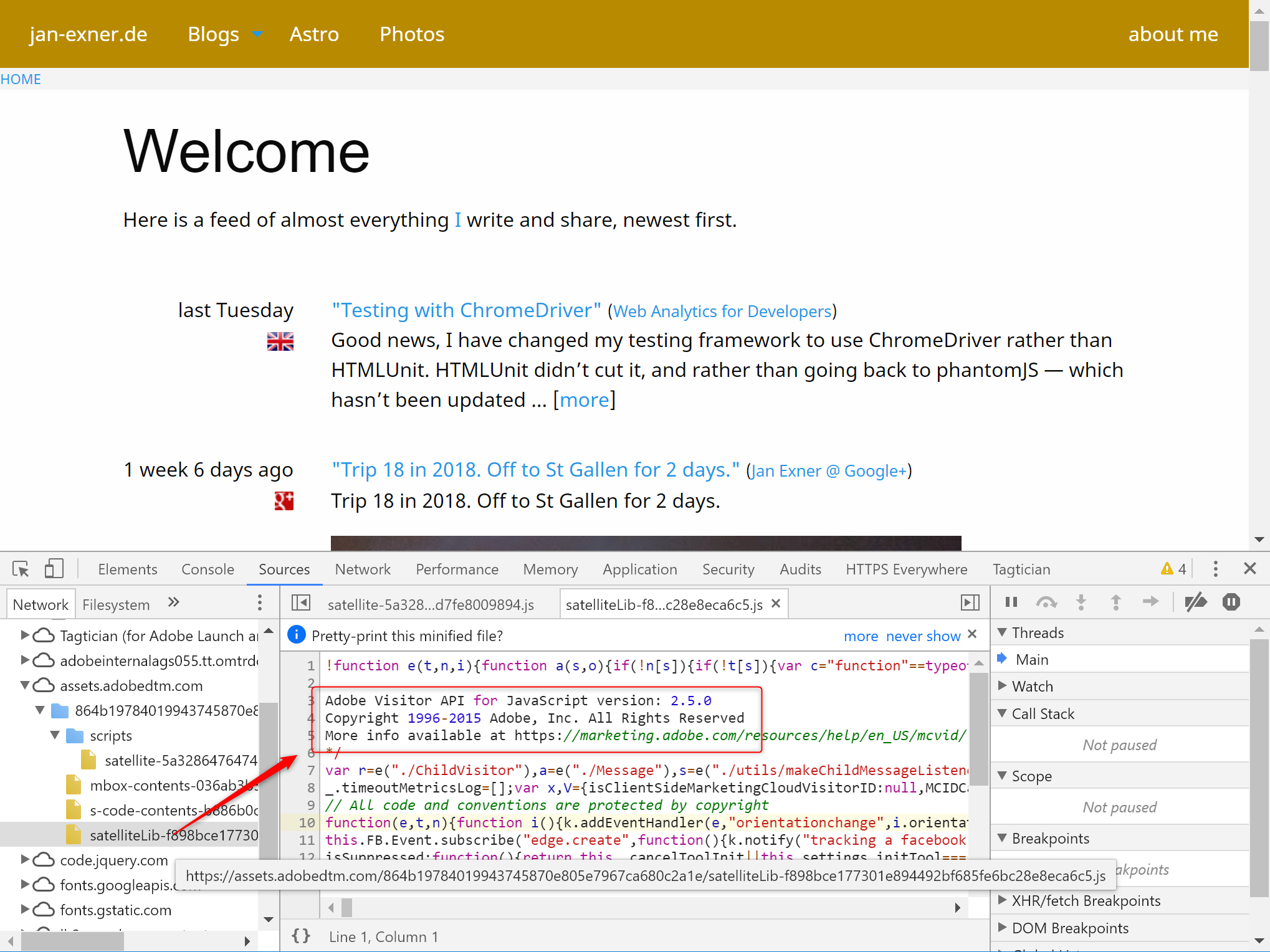Toggle pause on exceptions icon
The width and height of the screenshot is (1270, 952).
[1231, 602]
